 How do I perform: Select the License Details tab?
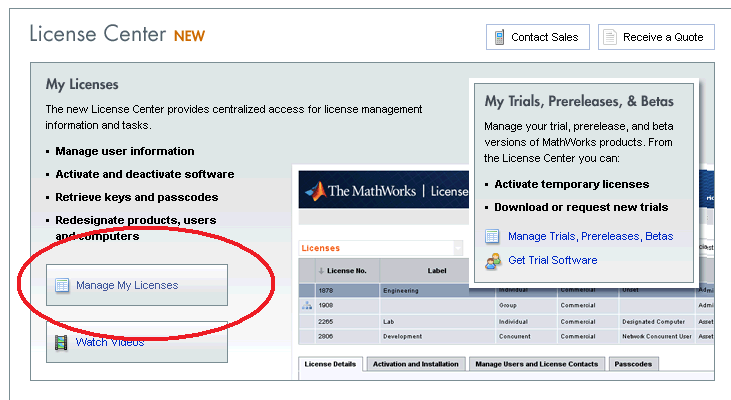pos(330,364)
